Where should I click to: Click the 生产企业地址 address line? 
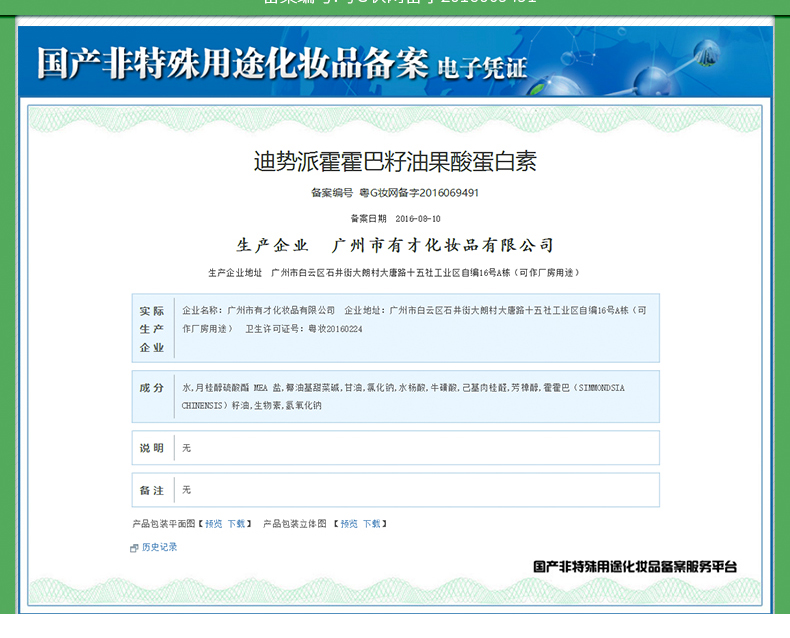pyautogui.click(x=394, y=273)
